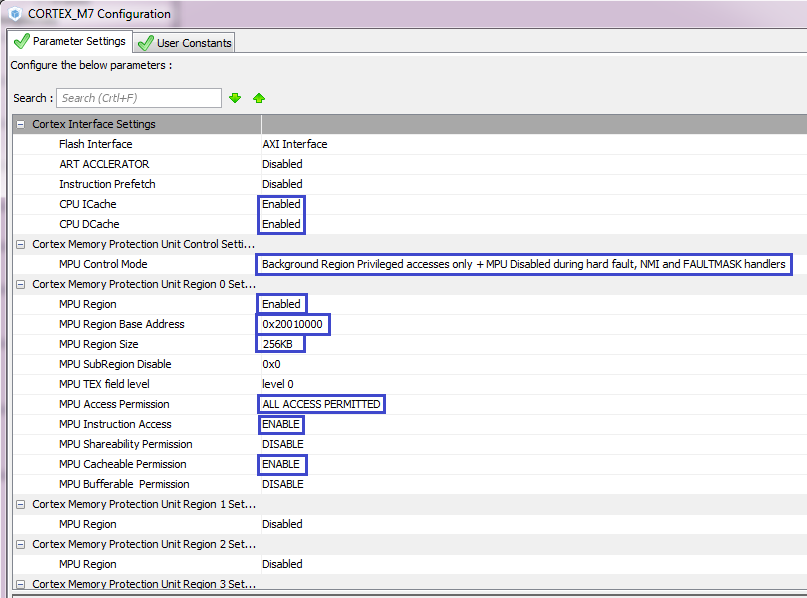Viewport: 807px width, 598px height.
Task: Switch to the User Constants tab
Action: pyautogui.click(x=184, y=43)
